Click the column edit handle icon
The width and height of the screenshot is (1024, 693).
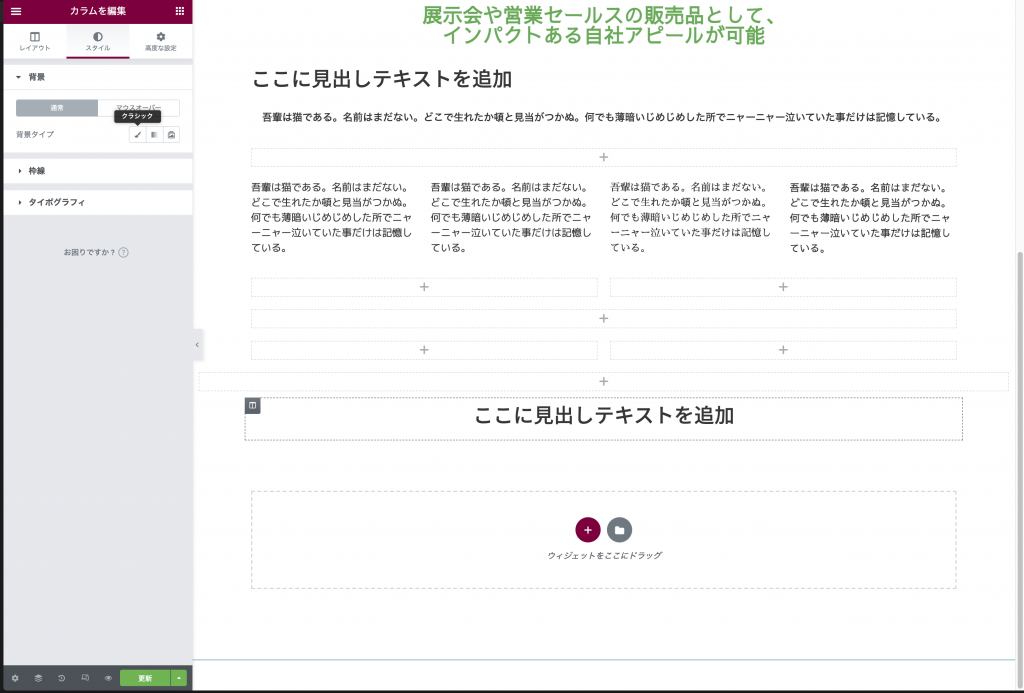coord(253,405)
